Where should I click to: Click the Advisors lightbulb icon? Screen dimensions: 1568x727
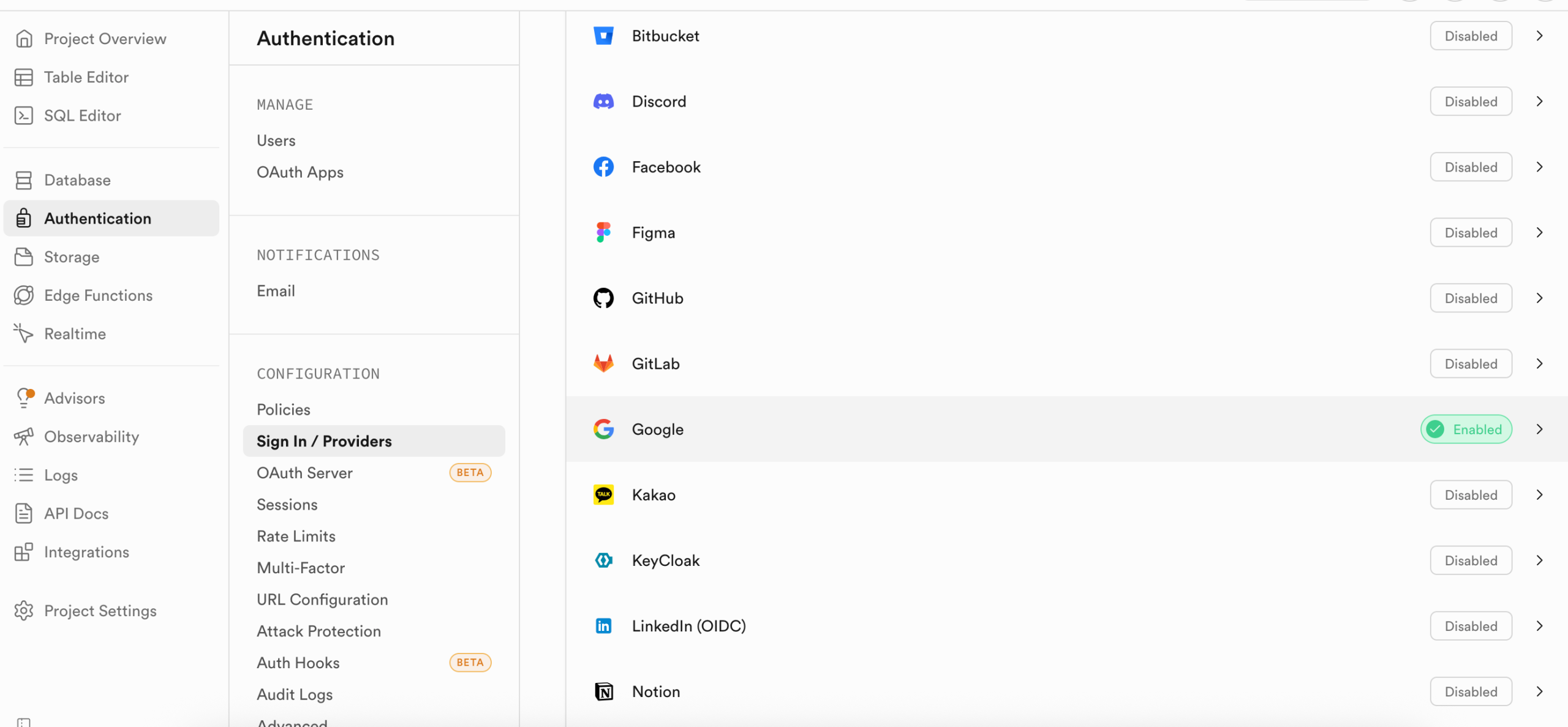click(x=24, y=398)
